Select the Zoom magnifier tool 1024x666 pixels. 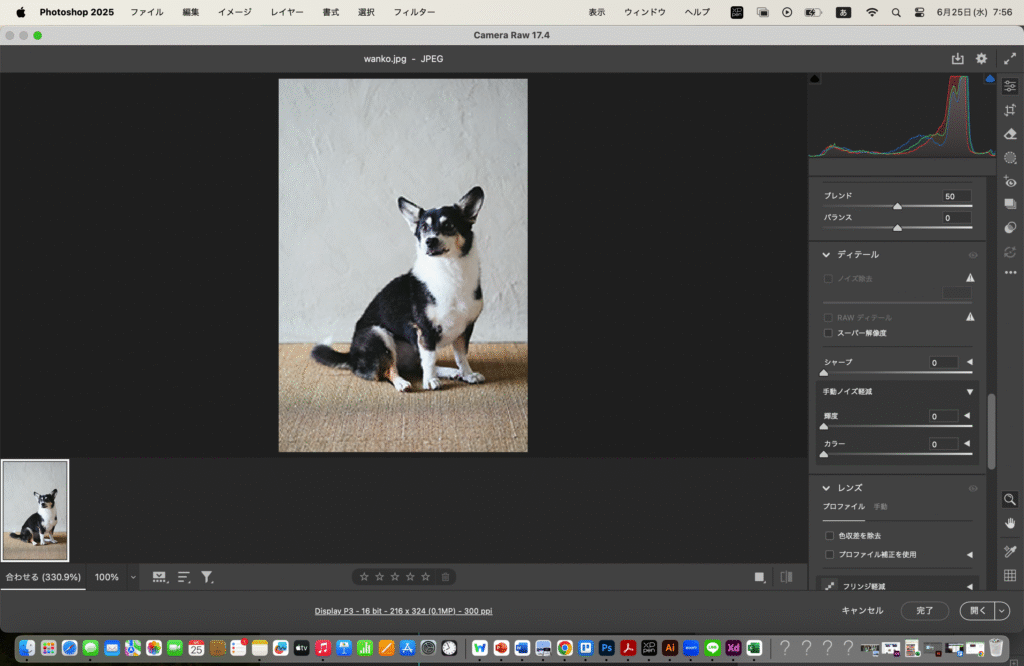[1010, 500]
